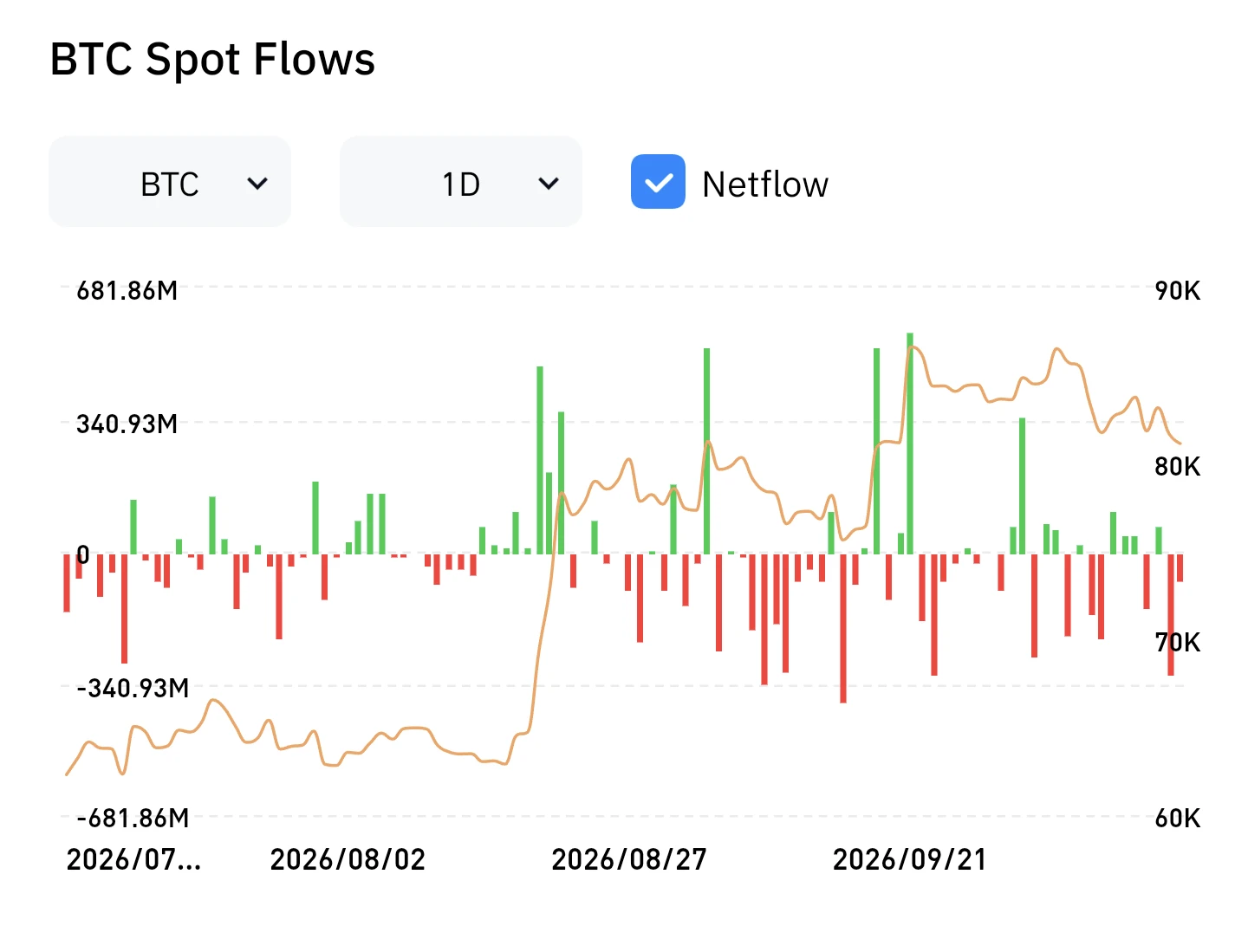
Task: Click the 681.86M axis label
Action: (127, 290)
